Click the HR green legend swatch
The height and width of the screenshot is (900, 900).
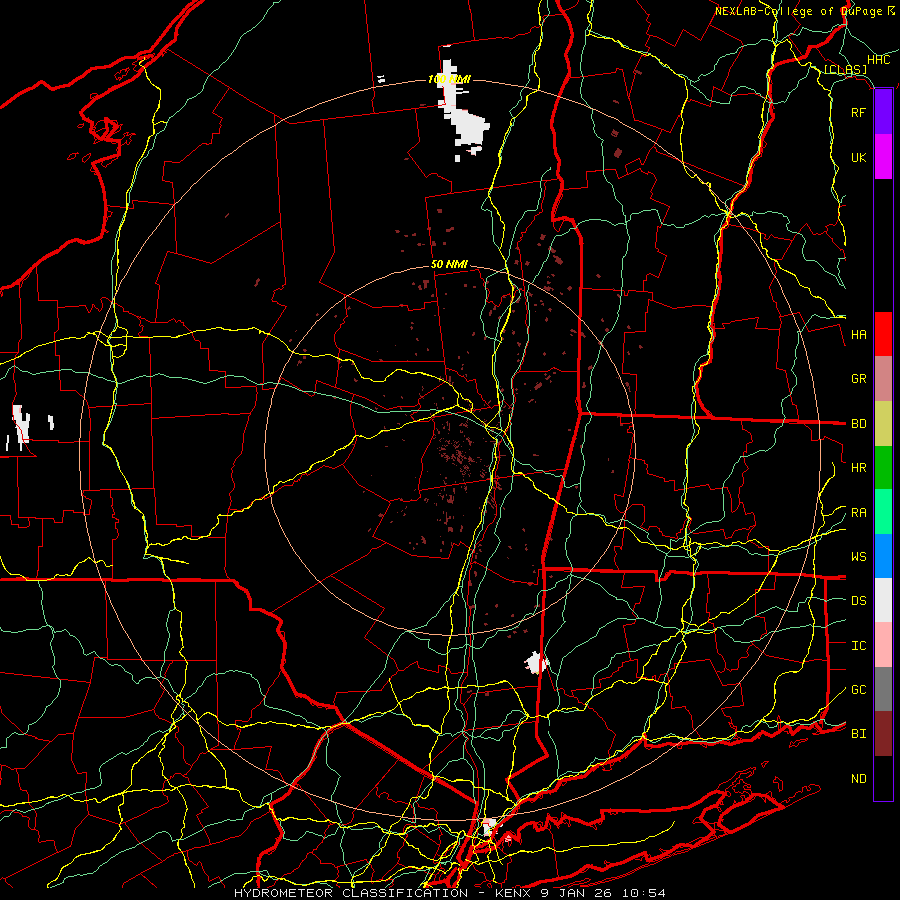pyautogui.click(x=883, y=468)
